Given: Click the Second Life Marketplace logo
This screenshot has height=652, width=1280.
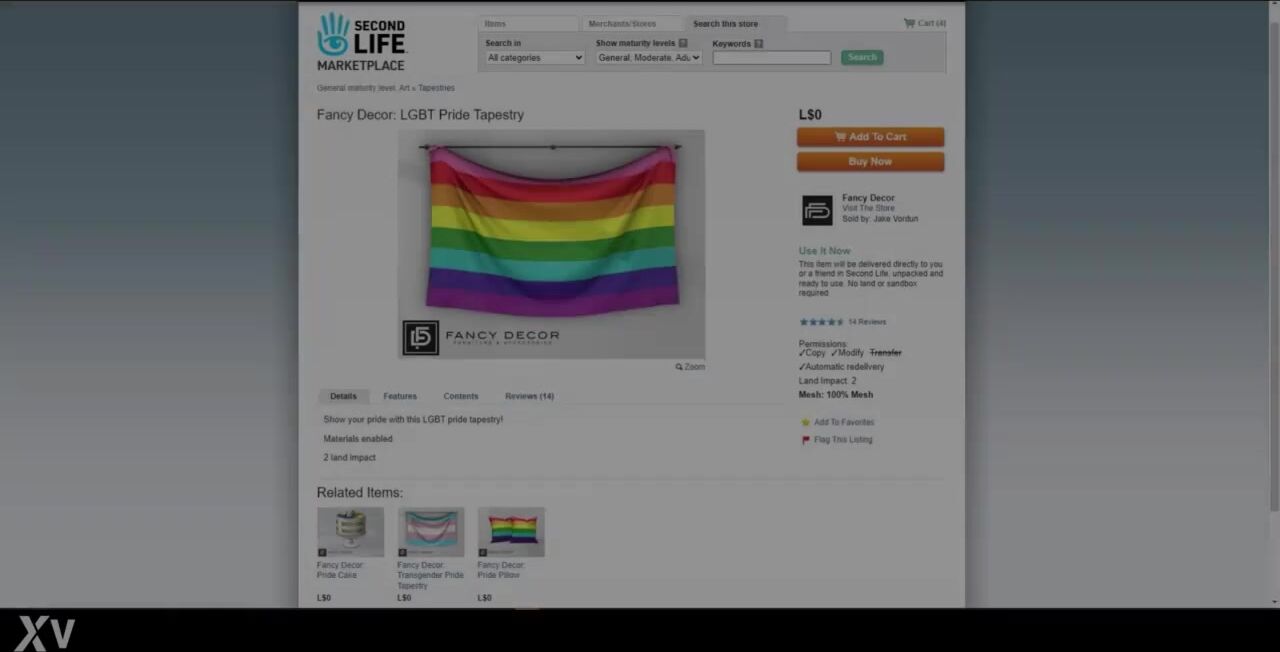Looking at the screenshot, I should [x=361, y=42].
